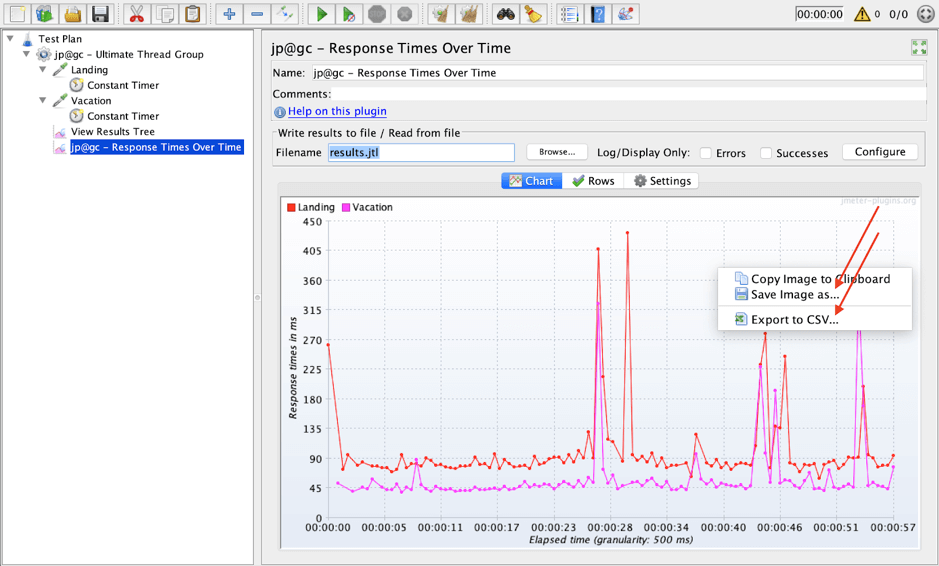
Task: Choose Copy Image to Clipboard
Action: (814, 279)
